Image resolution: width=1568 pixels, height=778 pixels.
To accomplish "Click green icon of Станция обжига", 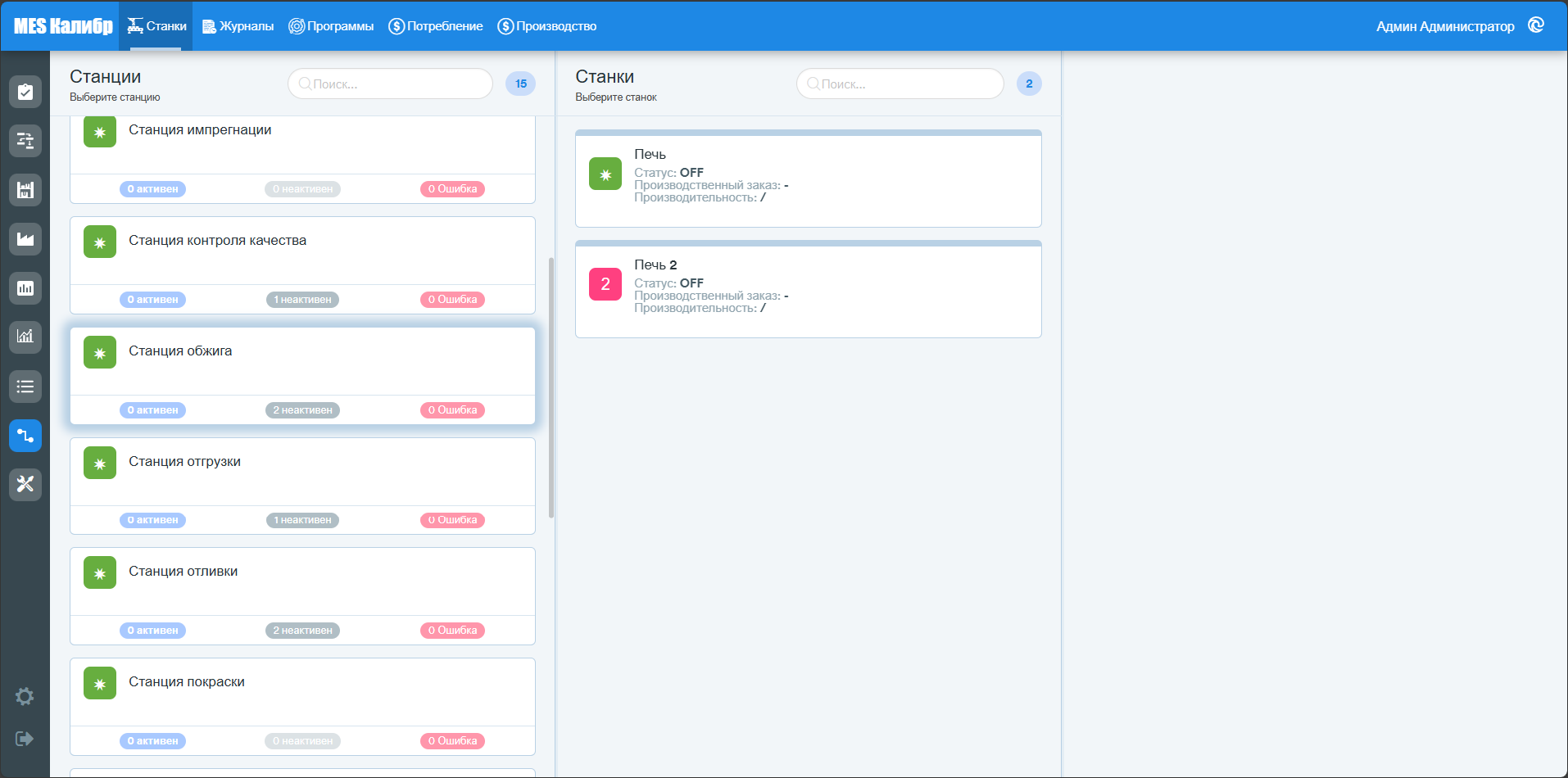I will (100, 352).
